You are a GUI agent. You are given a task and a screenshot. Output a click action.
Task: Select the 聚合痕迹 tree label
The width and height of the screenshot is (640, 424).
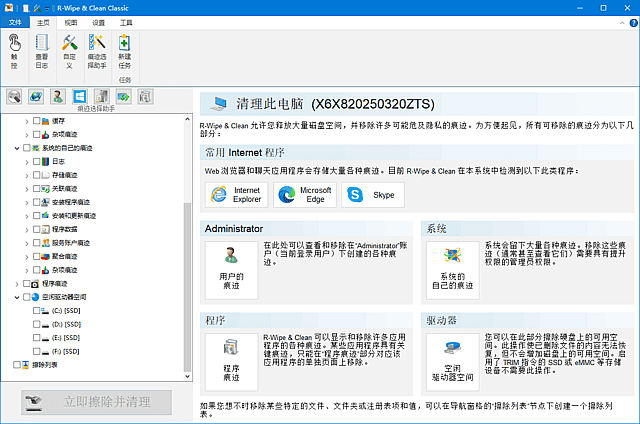pos(64,256)
